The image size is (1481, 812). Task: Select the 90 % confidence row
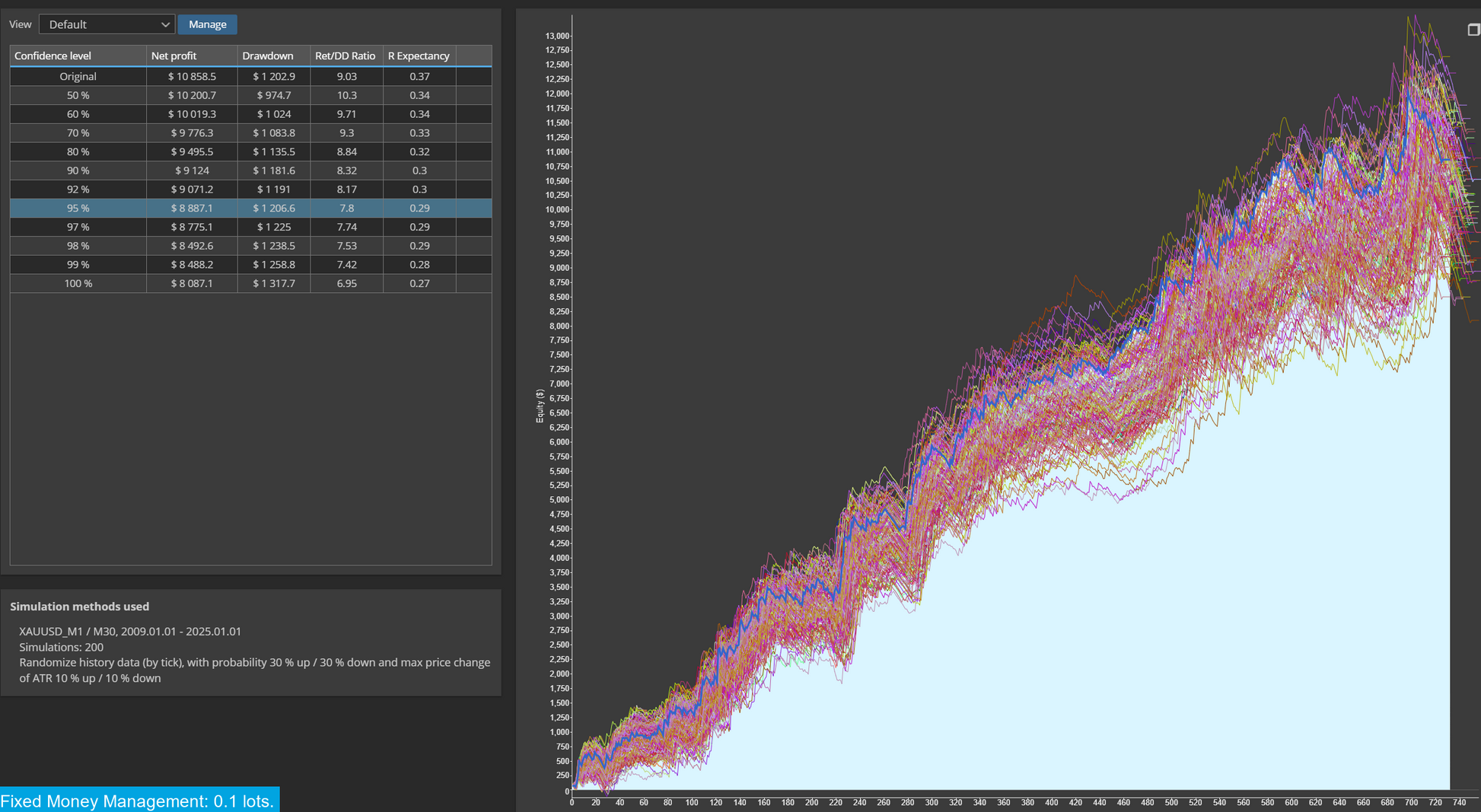[250, 170]
